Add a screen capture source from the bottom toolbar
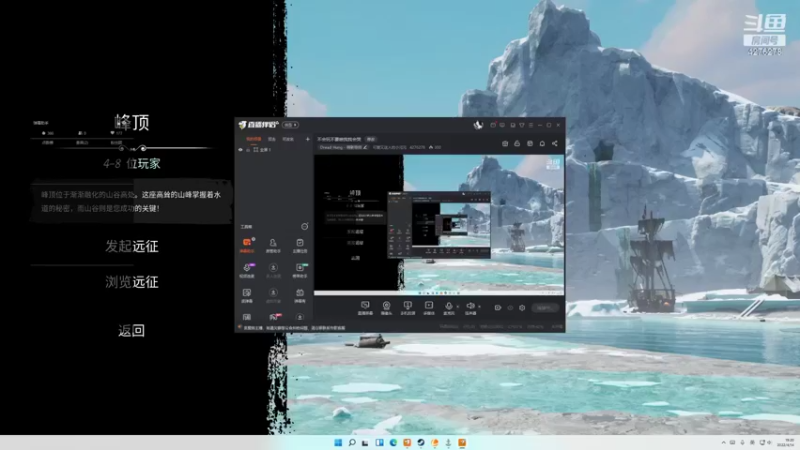This screenshot has width=800, height=450. (x=365, y=308)
